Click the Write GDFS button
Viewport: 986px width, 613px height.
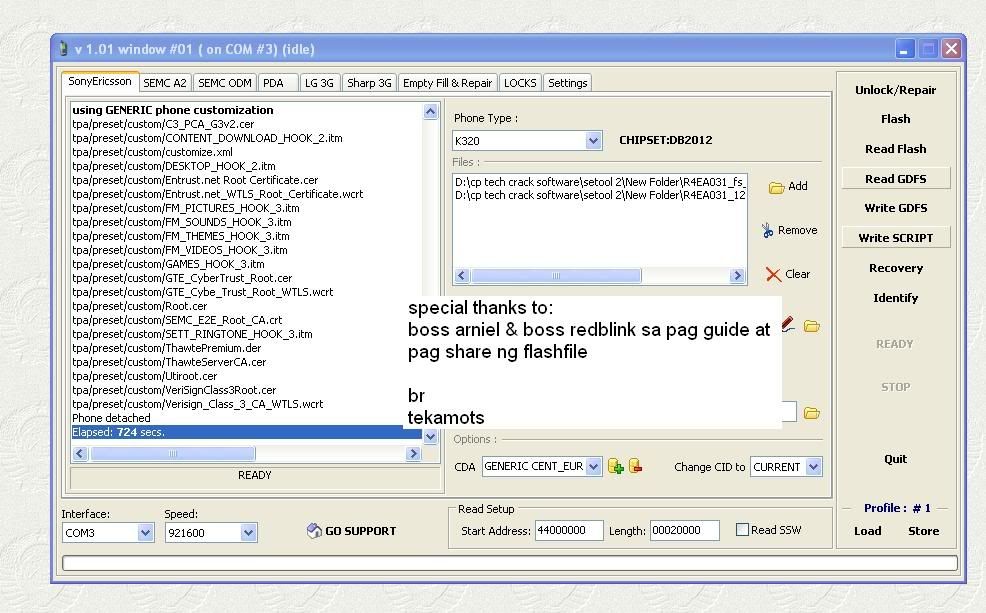coord(895,208)
